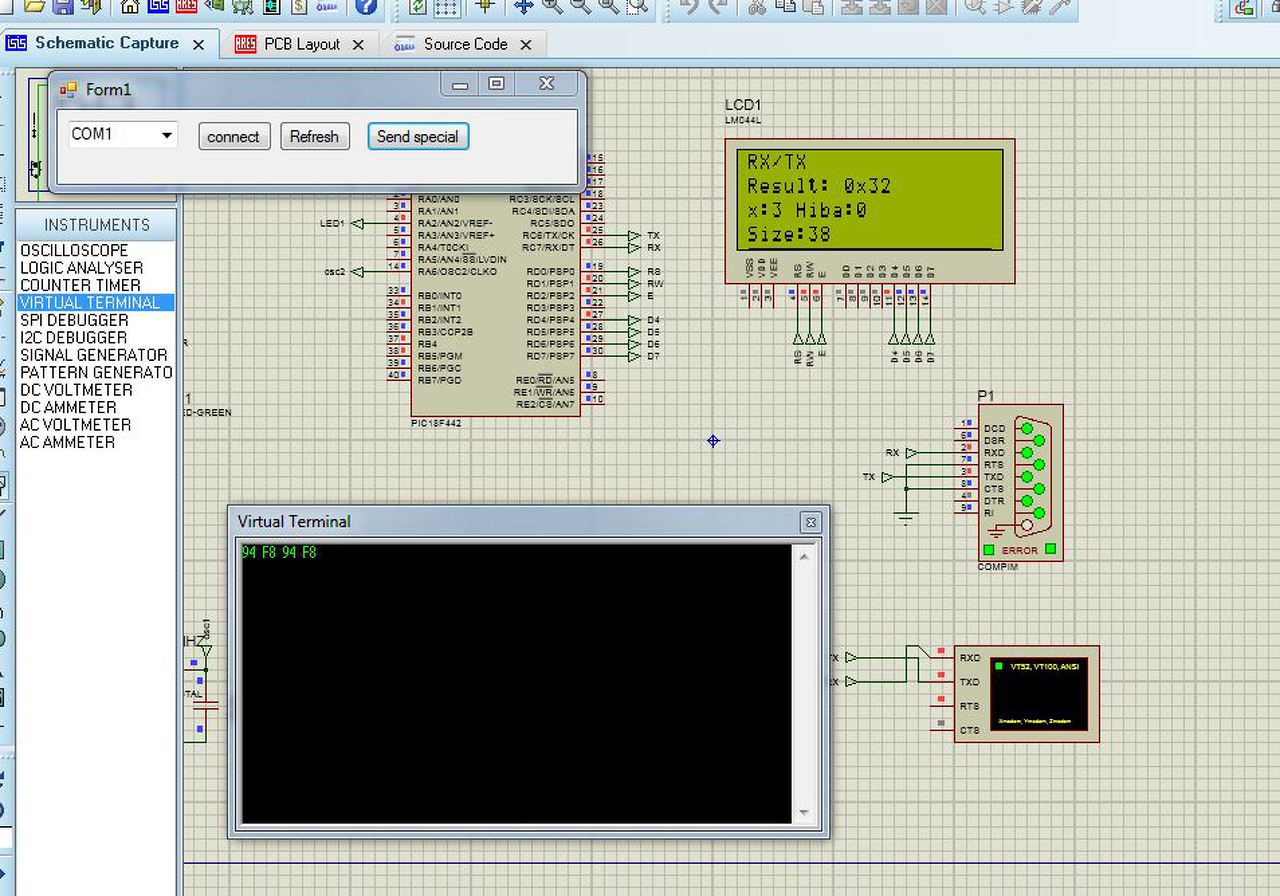
Task: Click the connect button in Form1
Action: (x=233, y=137)
